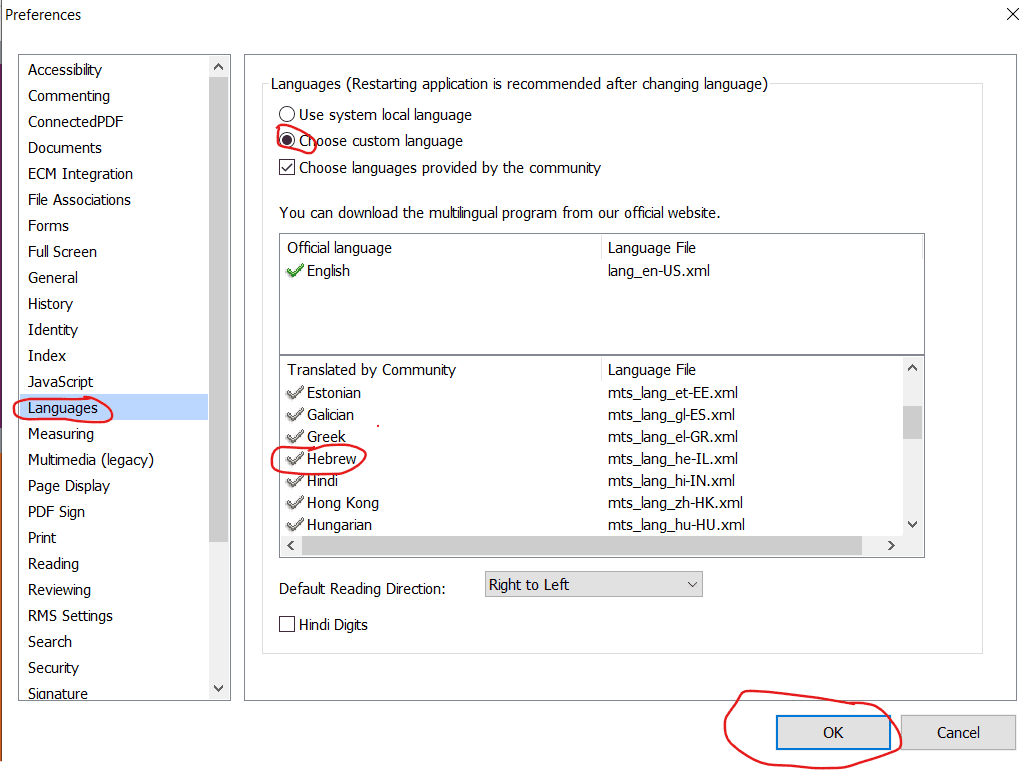The height and width of the screenshot is (771, 1027).
Task: Click the checkmark icon beside Estonian
Action: [x=295, y=393]
